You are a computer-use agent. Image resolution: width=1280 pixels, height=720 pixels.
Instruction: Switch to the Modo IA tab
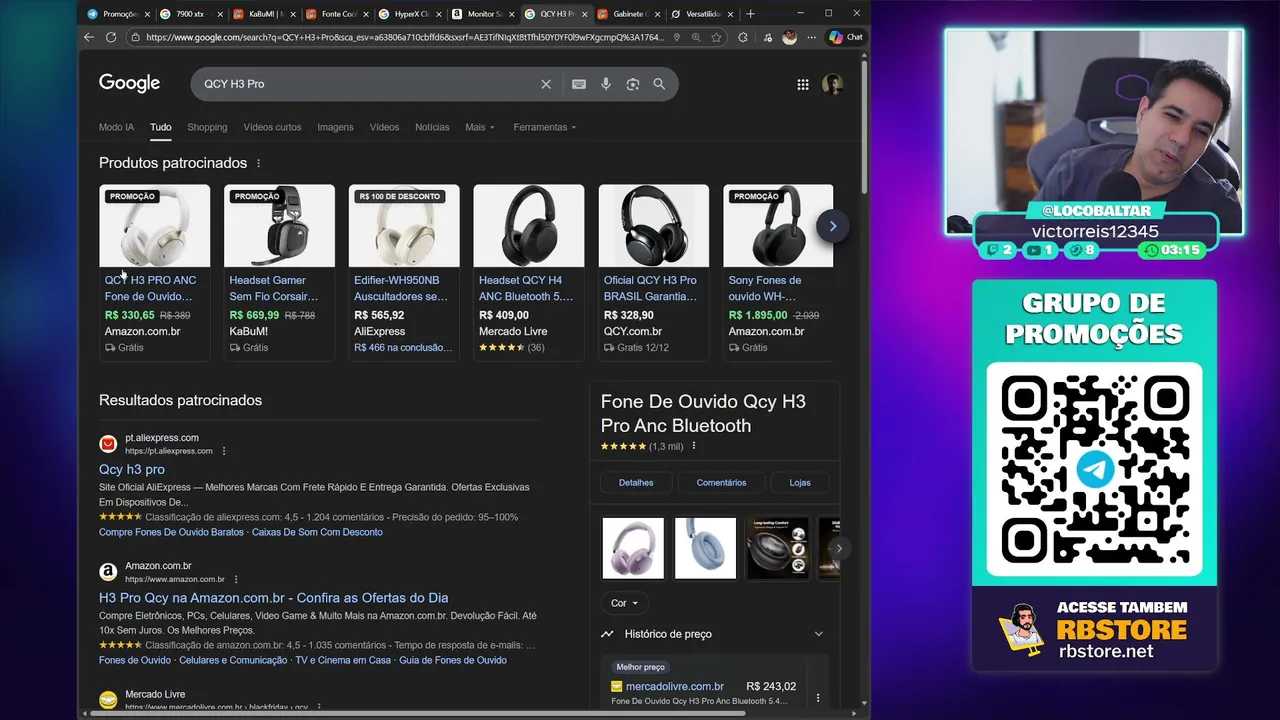tap(116, 127)
